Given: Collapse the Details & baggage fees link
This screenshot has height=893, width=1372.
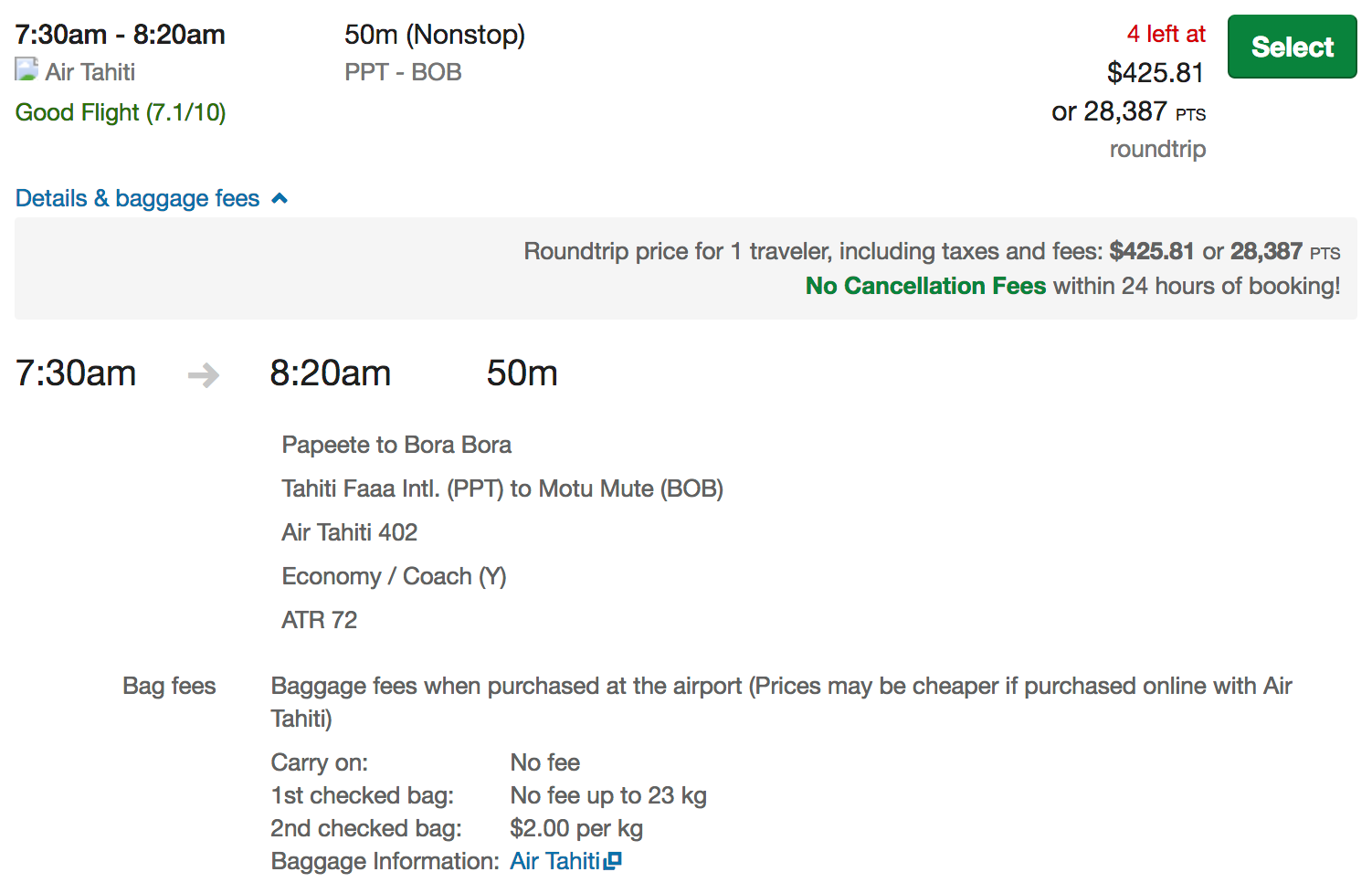Looking at the screenshot, I should (138, 198).
